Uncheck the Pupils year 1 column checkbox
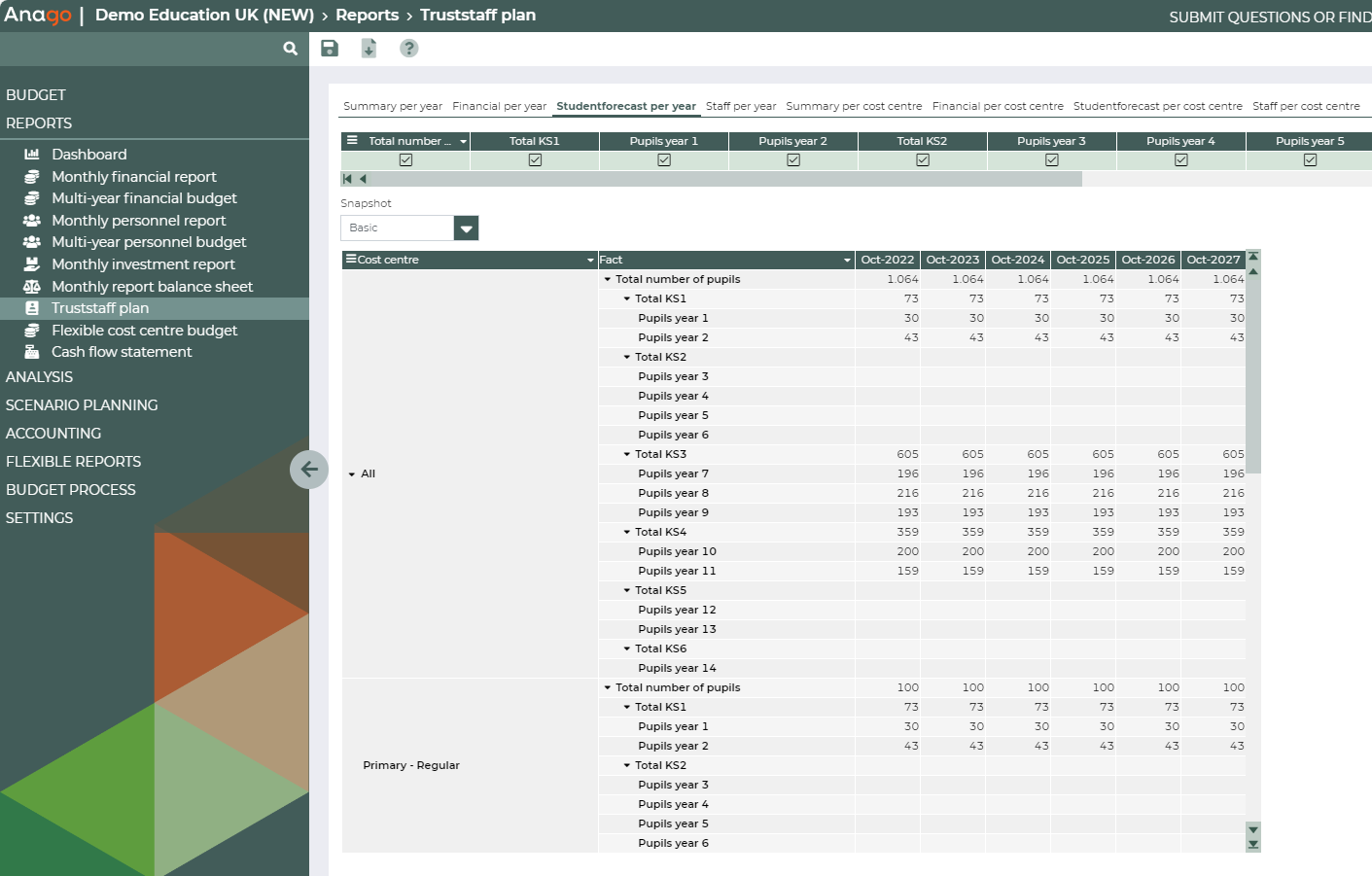The height and width of the screenshot is (876, 1372). [664, 160]
